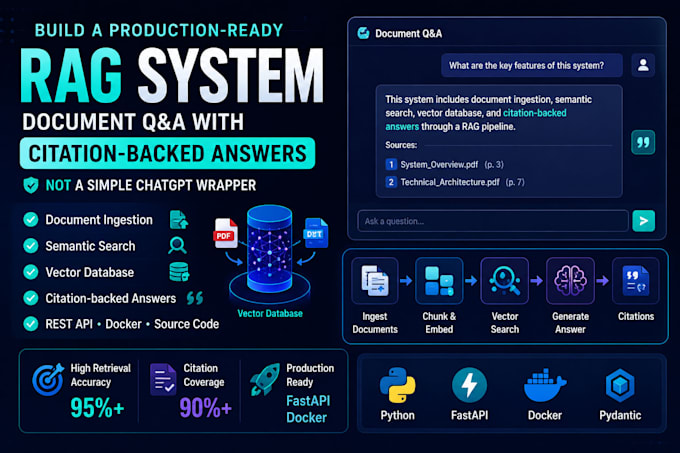Click the 'Sources:' heading in the answer
Image resolution: width=680 pixels, height=453 pixels.
click(401, 145)
